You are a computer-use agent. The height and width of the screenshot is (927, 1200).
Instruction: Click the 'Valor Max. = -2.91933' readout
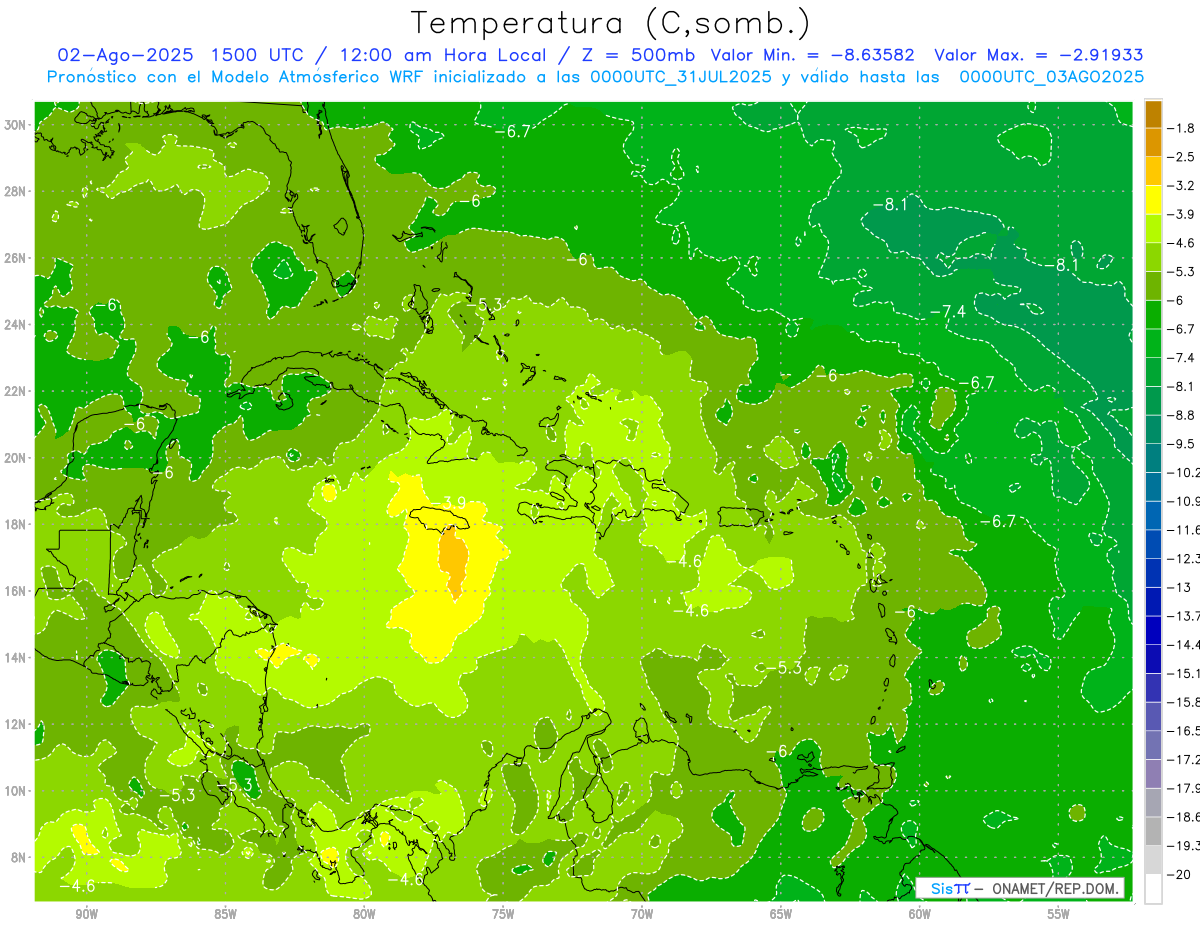(x=1039, y=56)
